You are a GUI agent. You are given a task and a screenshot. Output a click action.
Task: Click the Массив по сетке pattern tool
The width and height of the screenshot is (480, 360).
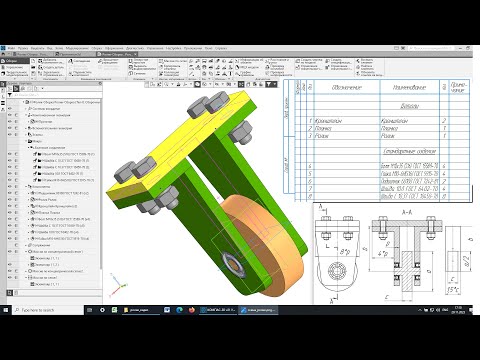(173, 61)
